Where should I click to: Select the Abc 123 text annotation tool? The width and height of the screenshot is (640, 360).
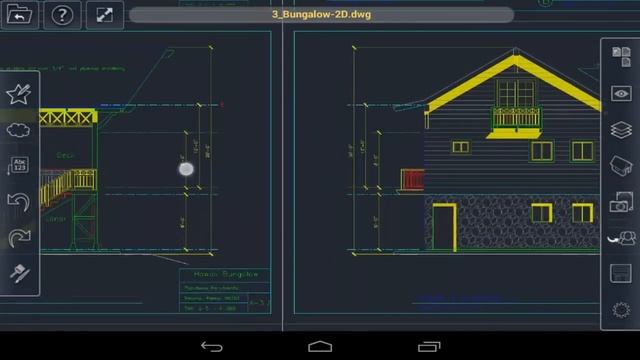pos(18,165)
